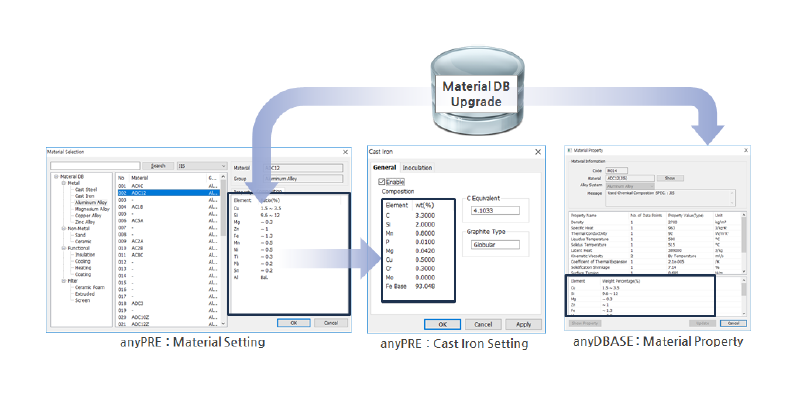Close the Cast Iron dialog
The height and width of the screenshot is (412, 805).
coord(539,151)
